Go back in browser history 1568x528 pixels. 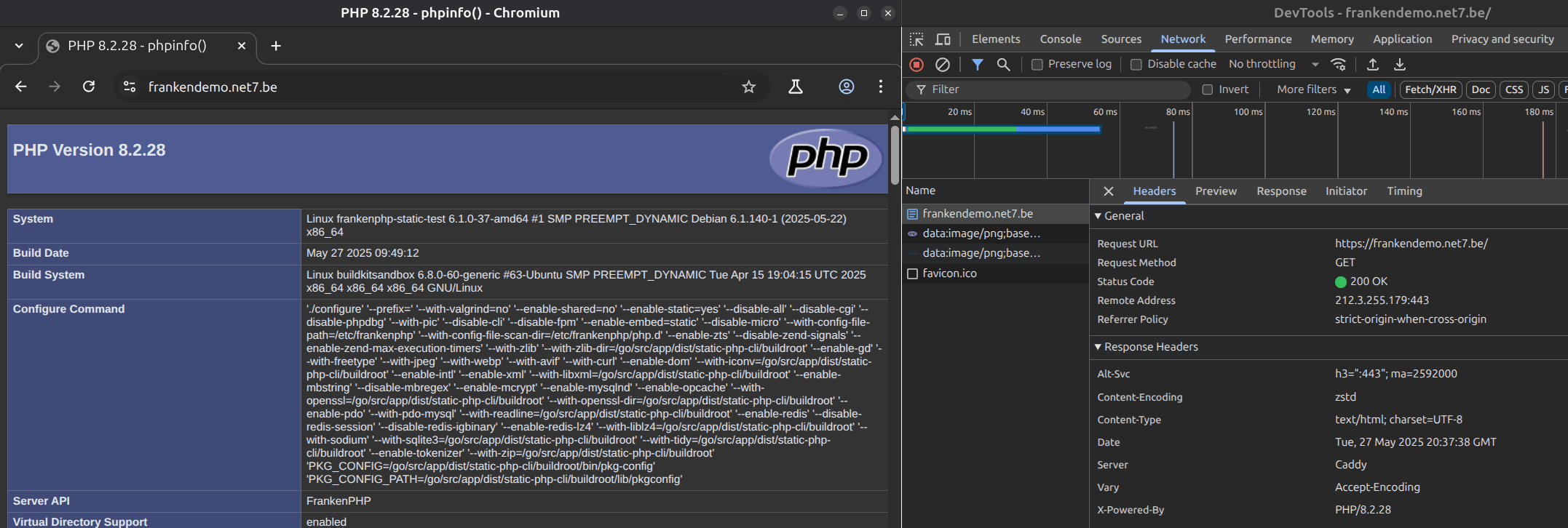(21, 87)
